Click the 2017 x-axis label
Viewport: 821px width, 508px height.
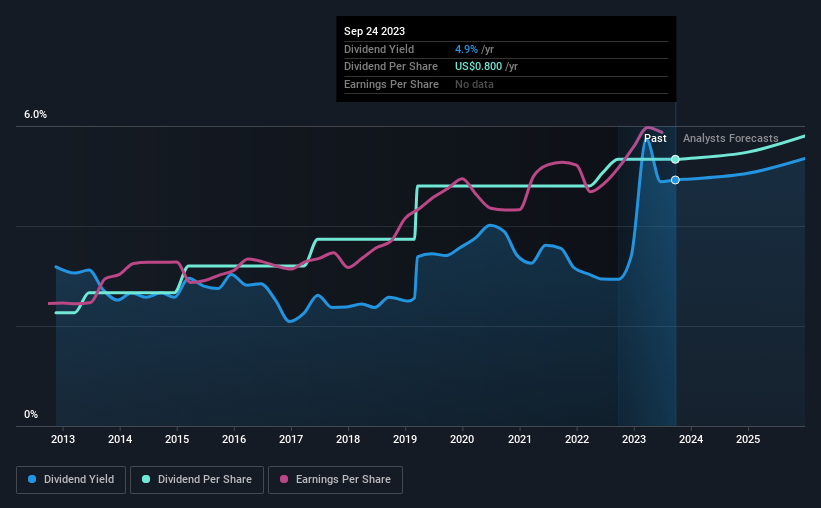pyautogui.click(x=291, y=439)
